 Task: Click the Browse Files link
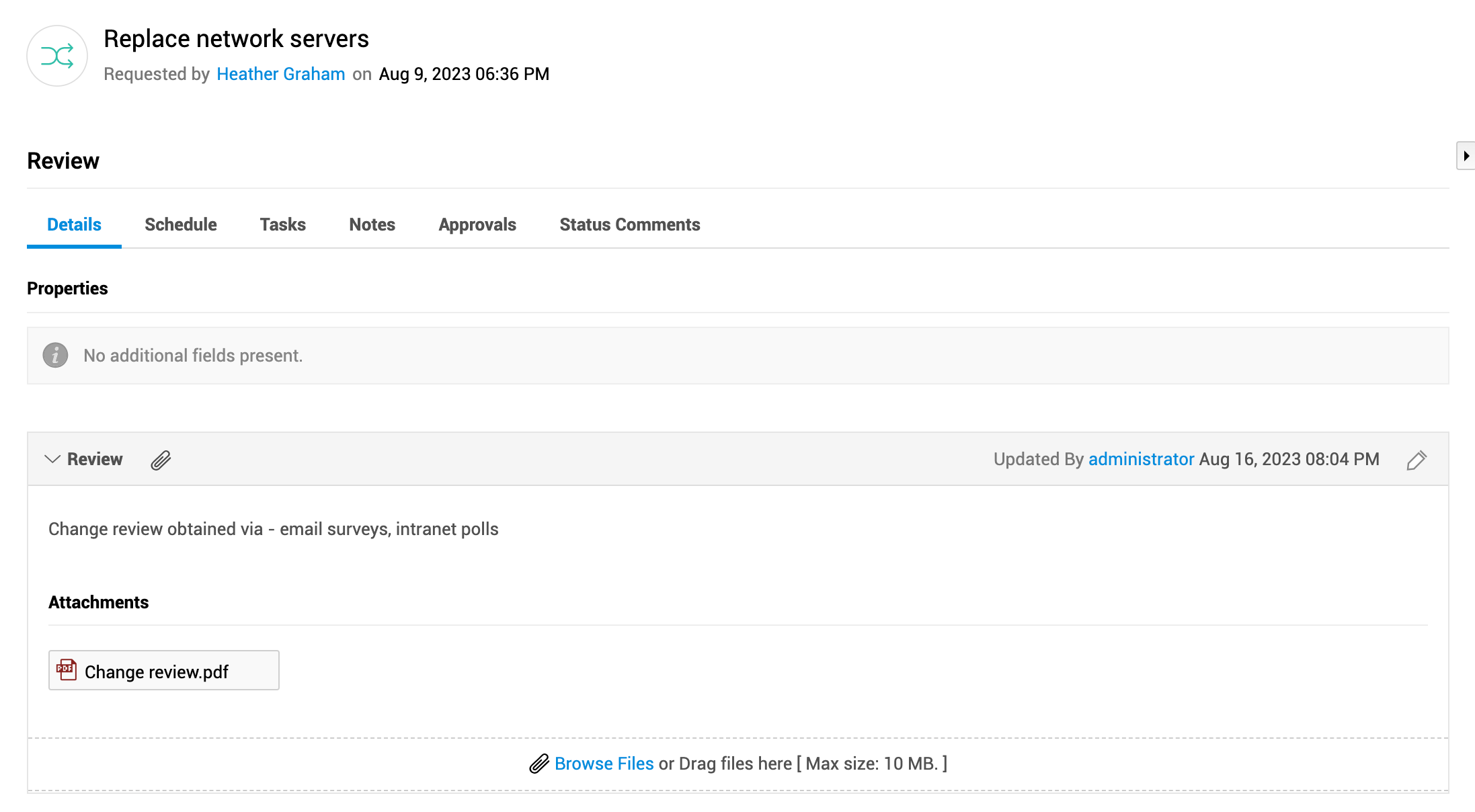[604, 764]
